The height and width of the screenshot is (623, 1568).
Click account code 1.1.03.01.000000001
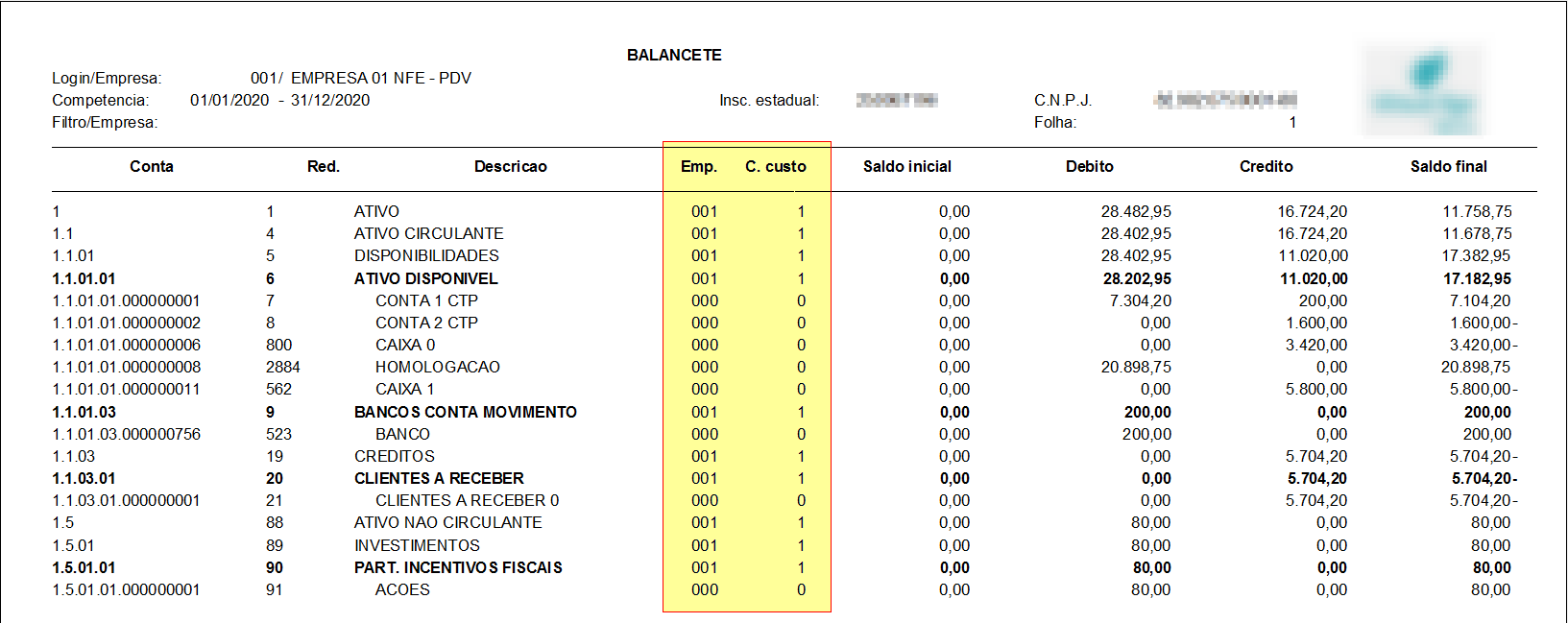pyautogui.click(x=127, y=500)
